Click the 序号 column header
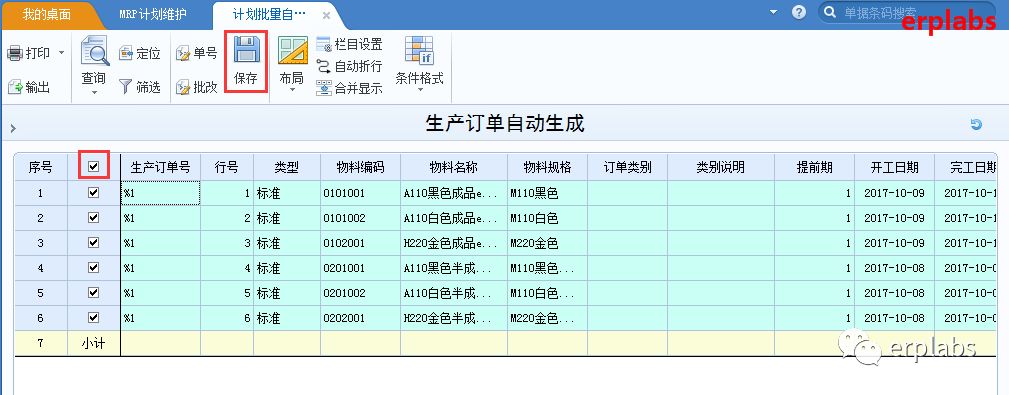1009x395 pixels. coord(41,167)
